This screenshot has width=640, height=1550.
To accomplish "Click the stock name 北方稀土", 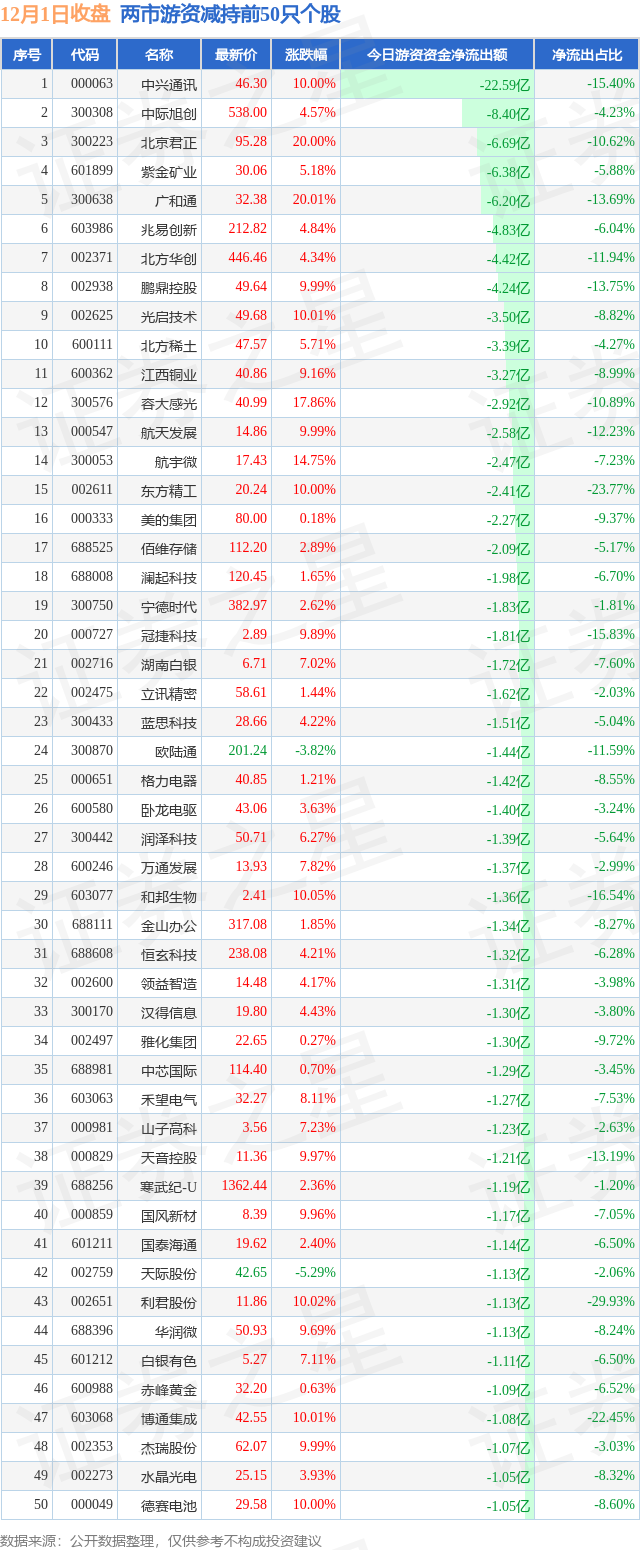I will pyautogui.click(x=169, y=345).
